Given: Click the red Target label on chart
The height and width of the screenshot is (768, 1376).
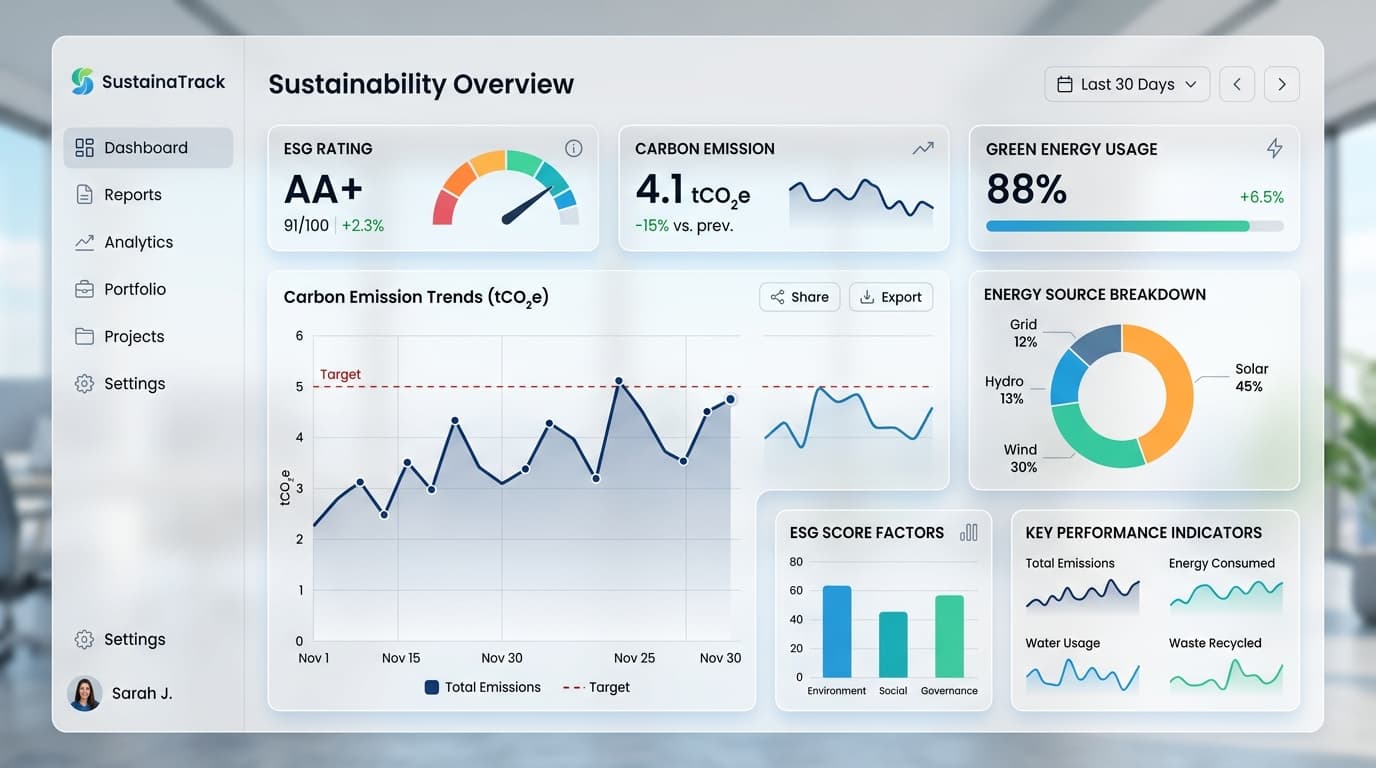Looking at the screenshot, I should [x=340, y=375].
